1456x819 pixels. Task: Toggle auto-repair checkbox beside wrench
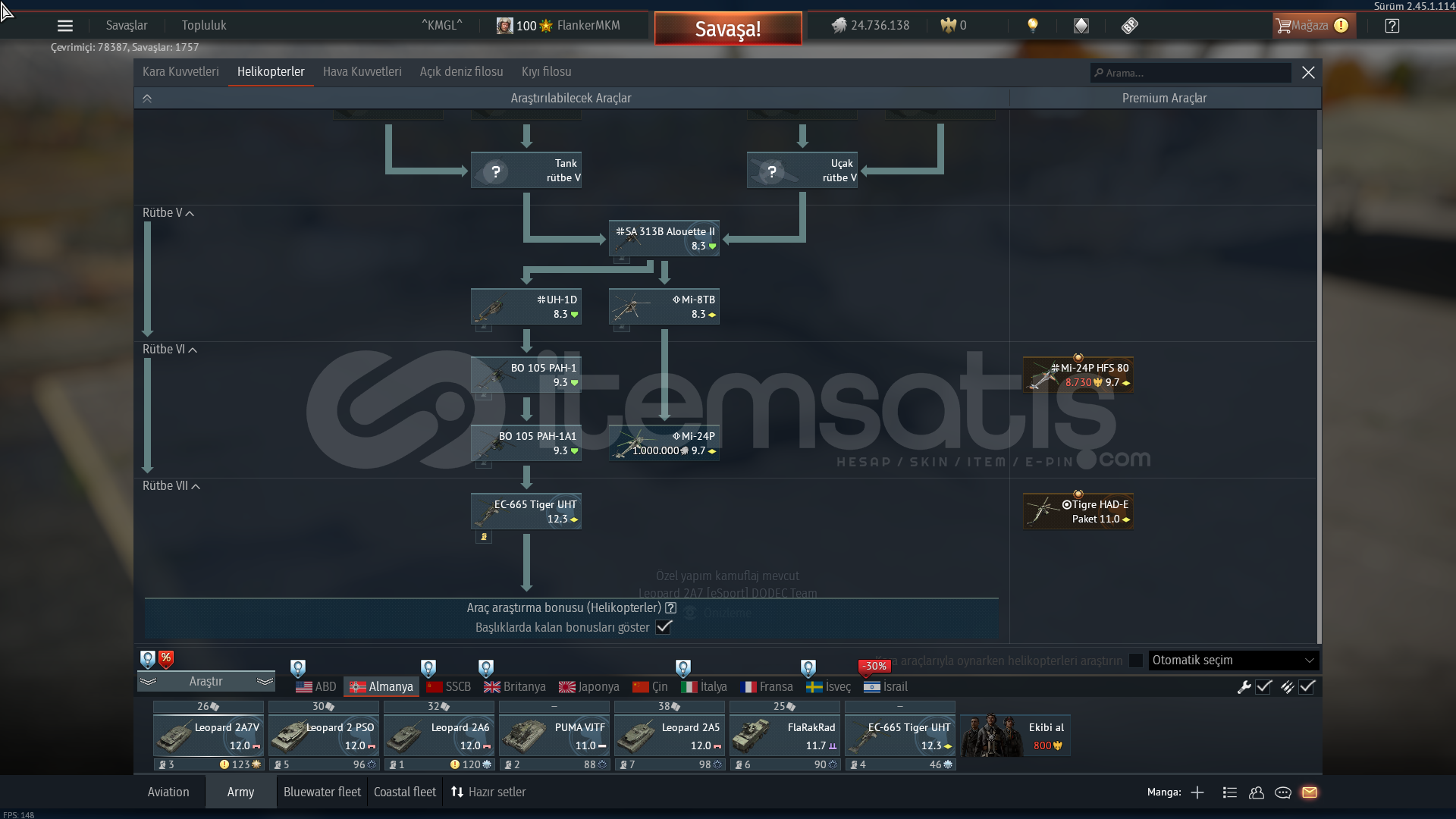(x=1263, y=687)
